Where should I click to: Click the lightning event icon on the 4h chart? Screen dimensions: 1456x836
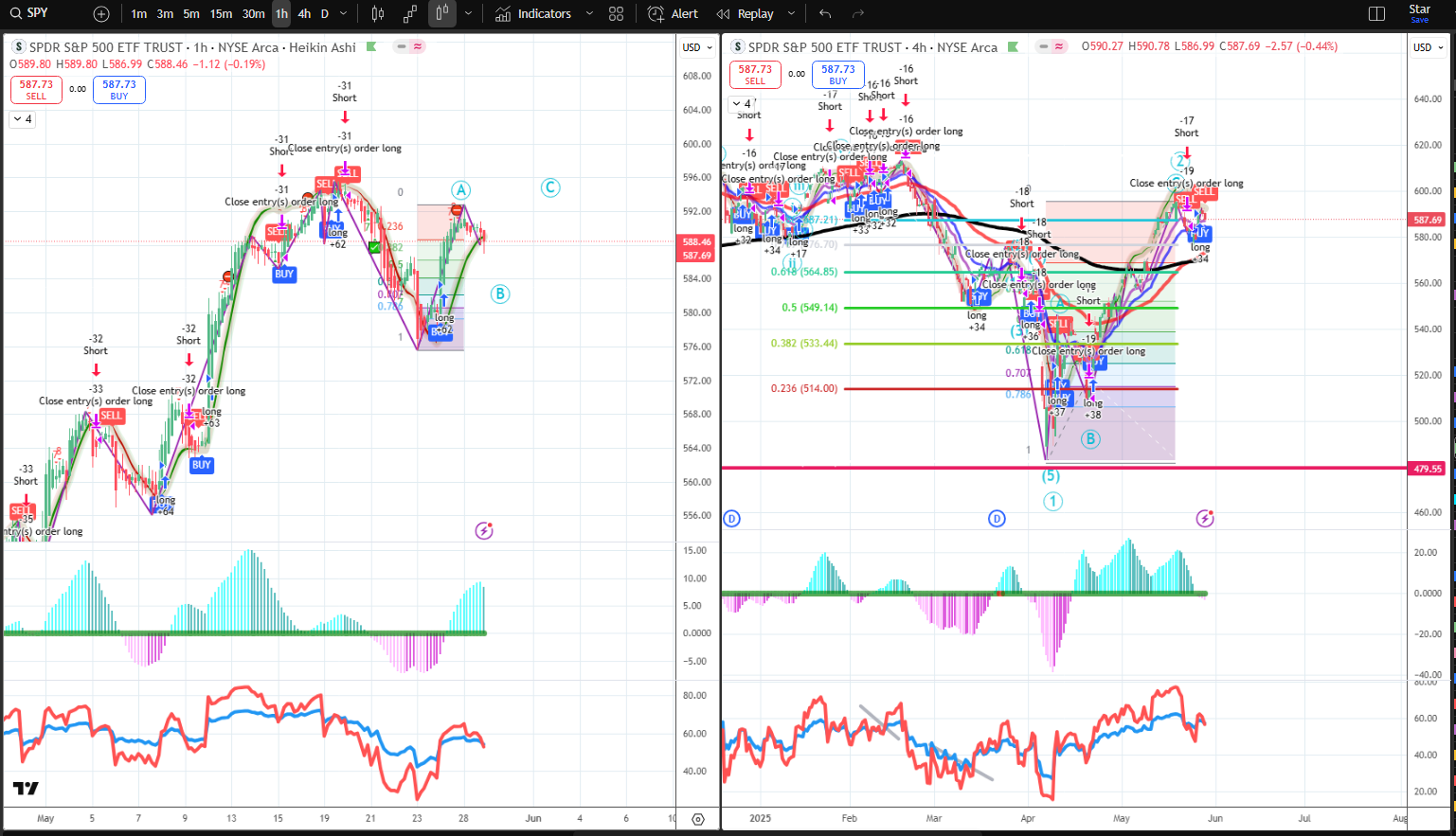pos(1205,518)
